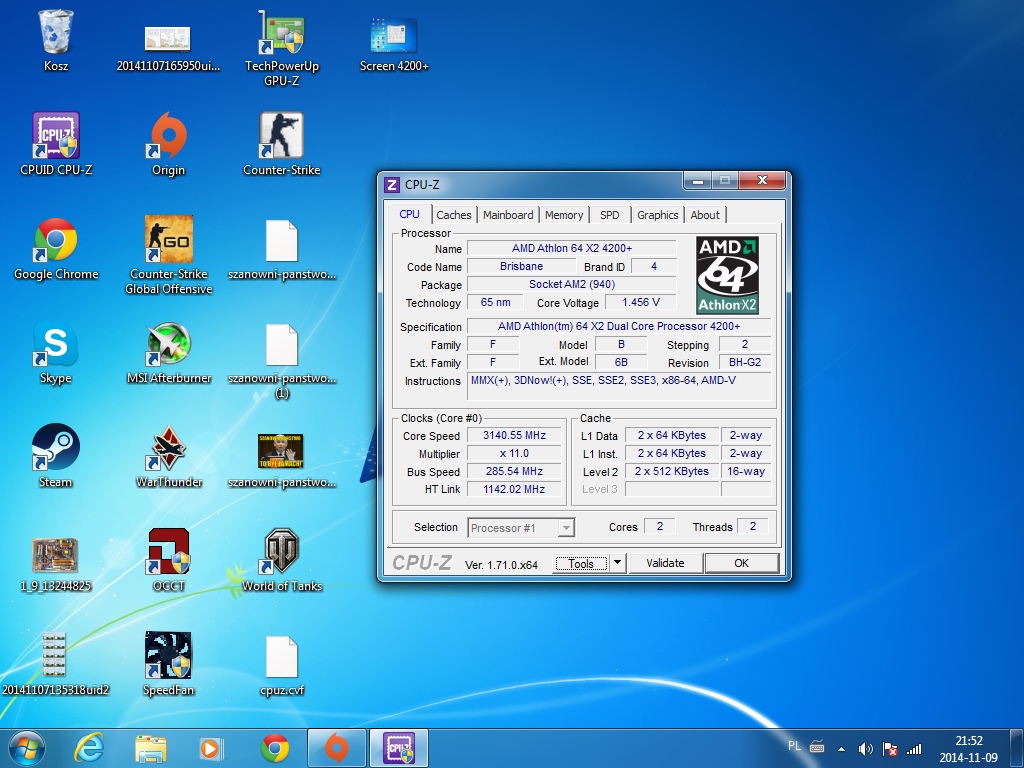
Task: Click the Code Name value Brisbane
Action: point(521,266)
